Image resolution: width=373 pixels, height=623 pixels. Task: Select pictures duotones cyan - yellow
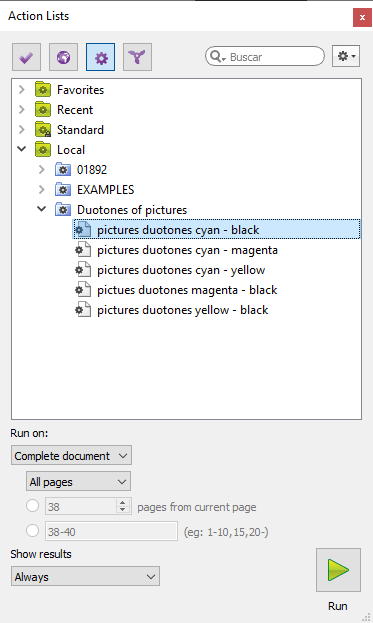181,270
